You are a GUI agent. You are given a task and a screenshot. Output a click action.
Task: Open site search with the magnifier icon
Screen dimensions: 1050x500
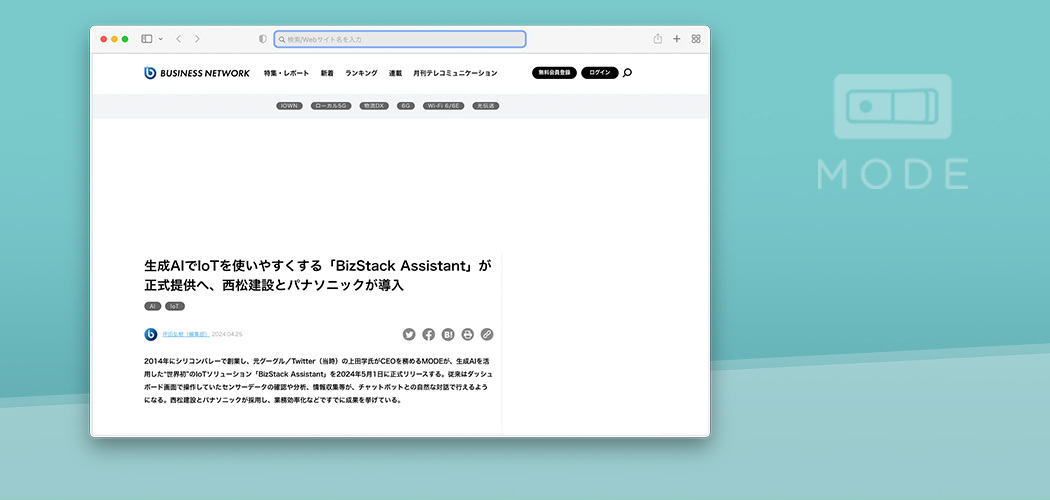[x=627, y=73]
